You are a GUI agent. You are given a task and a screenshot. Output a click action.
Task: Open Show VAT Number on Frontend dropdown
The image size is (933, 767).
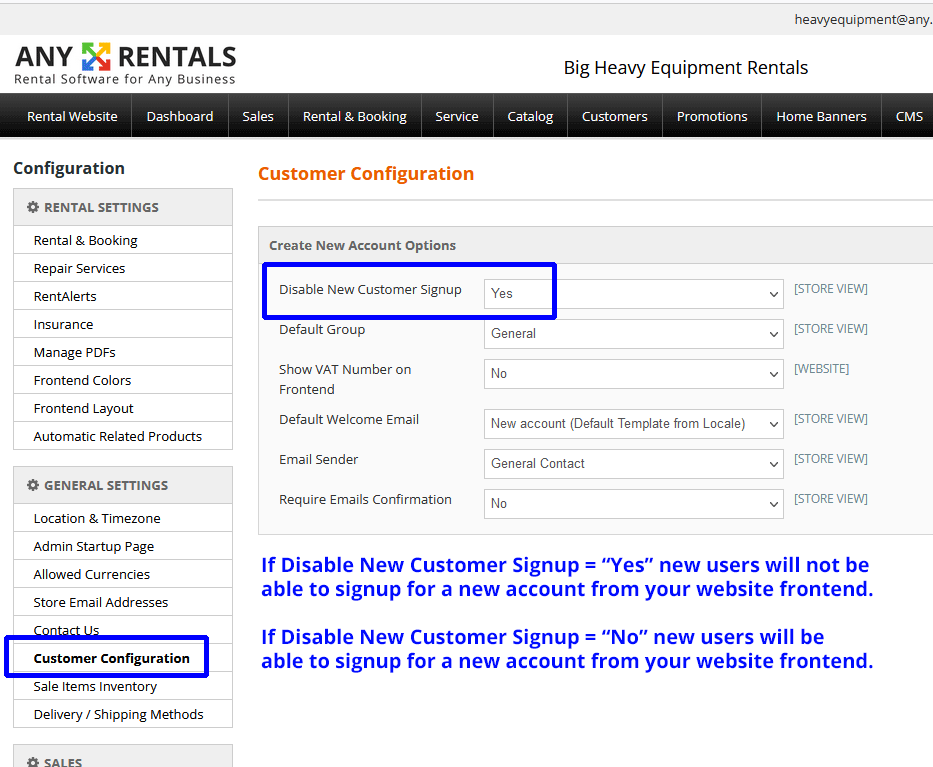coord(633,374)
